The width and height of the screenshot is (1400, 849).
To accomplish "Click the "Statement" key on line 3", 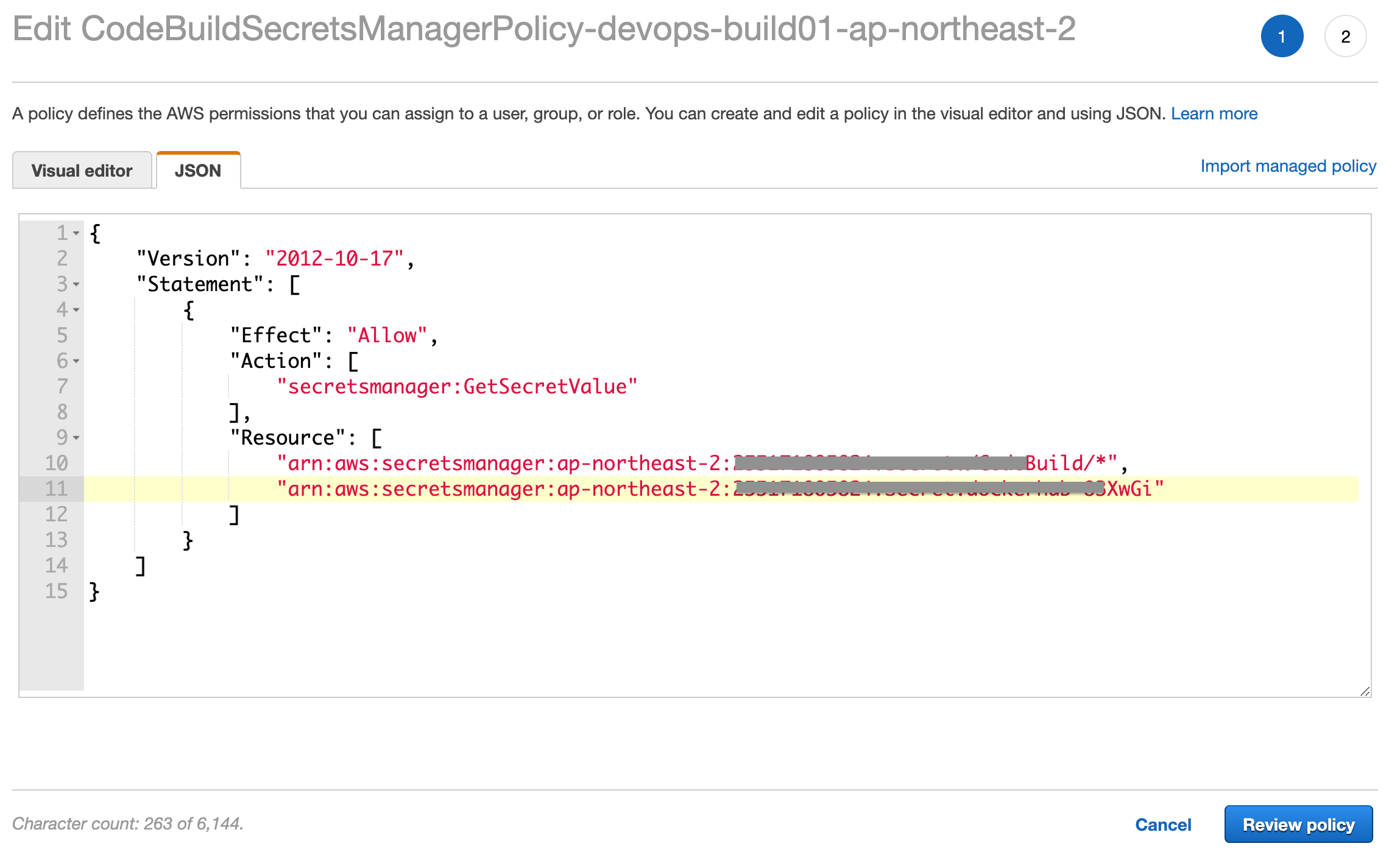I will pos(200,284).
